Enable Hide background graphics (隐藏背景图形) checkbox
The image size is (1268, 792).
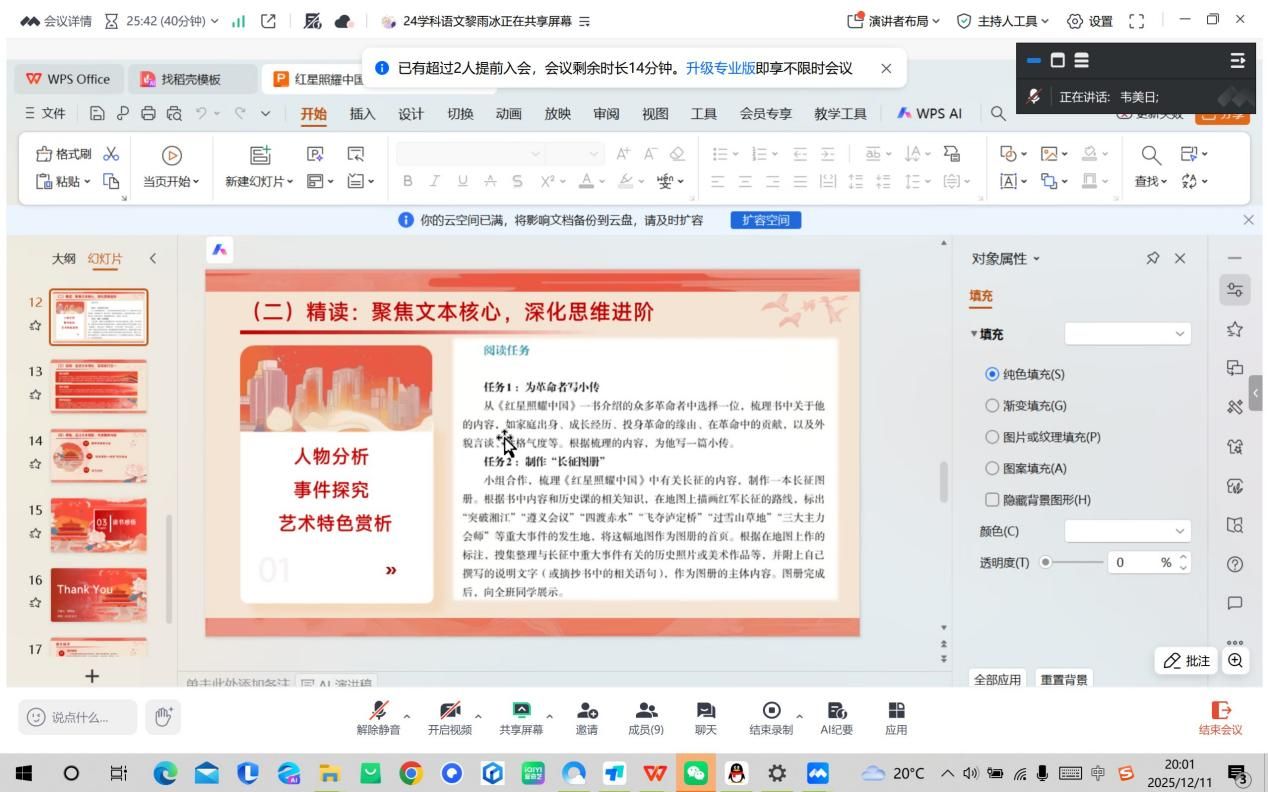coord(992,499)
